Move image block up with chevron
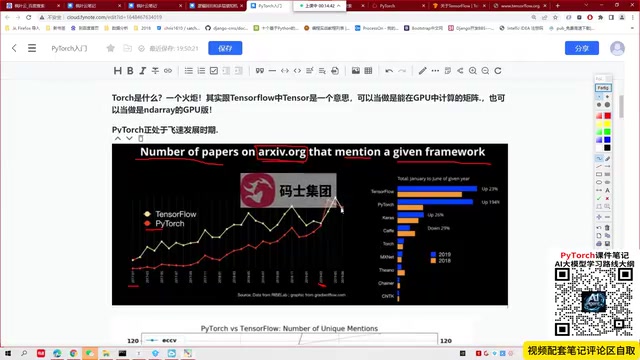Screen dimensions: 640x360 pos(118,138)
